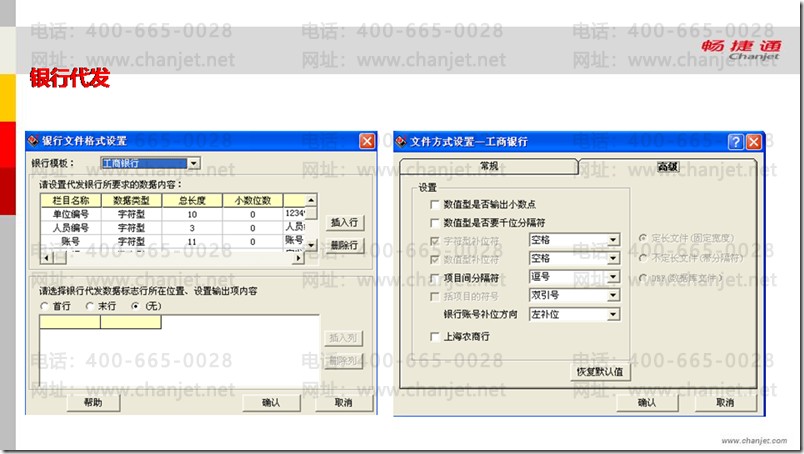Switch to the 常规 tab

tap(489, 166)
